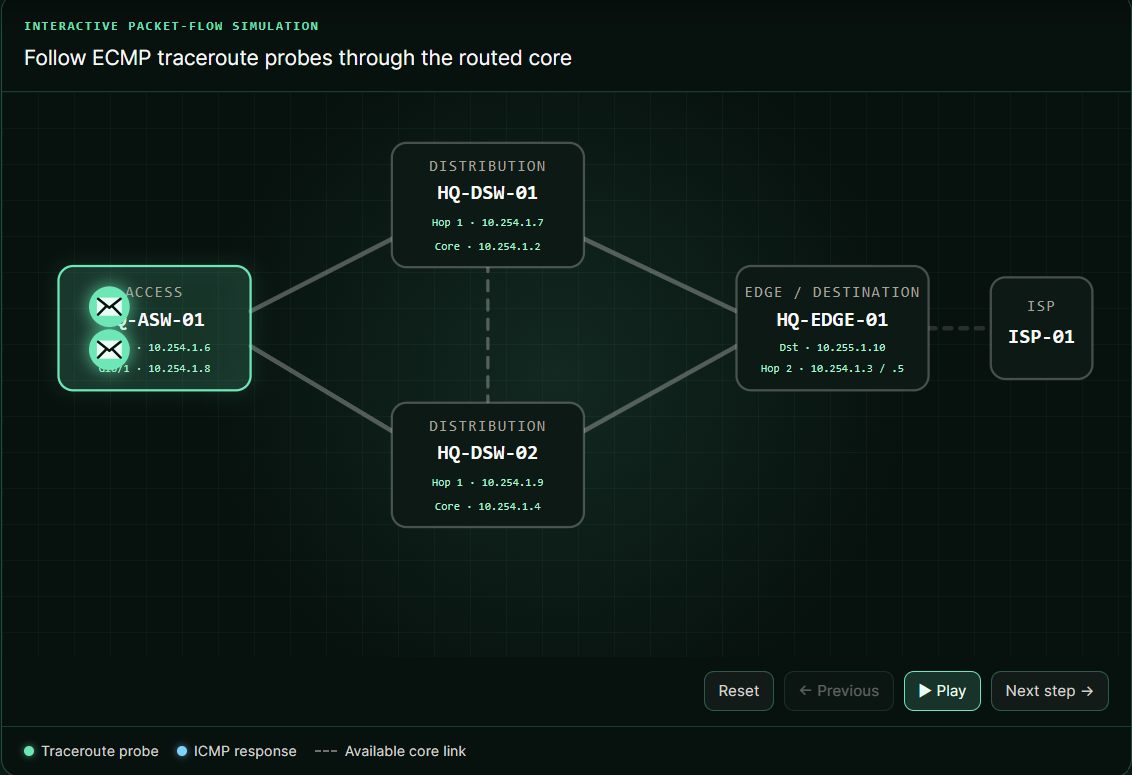Click the 'ISP' label above ISP-01
Image resolution: width=1132 pixels, height=775 pixels.
1041,306
